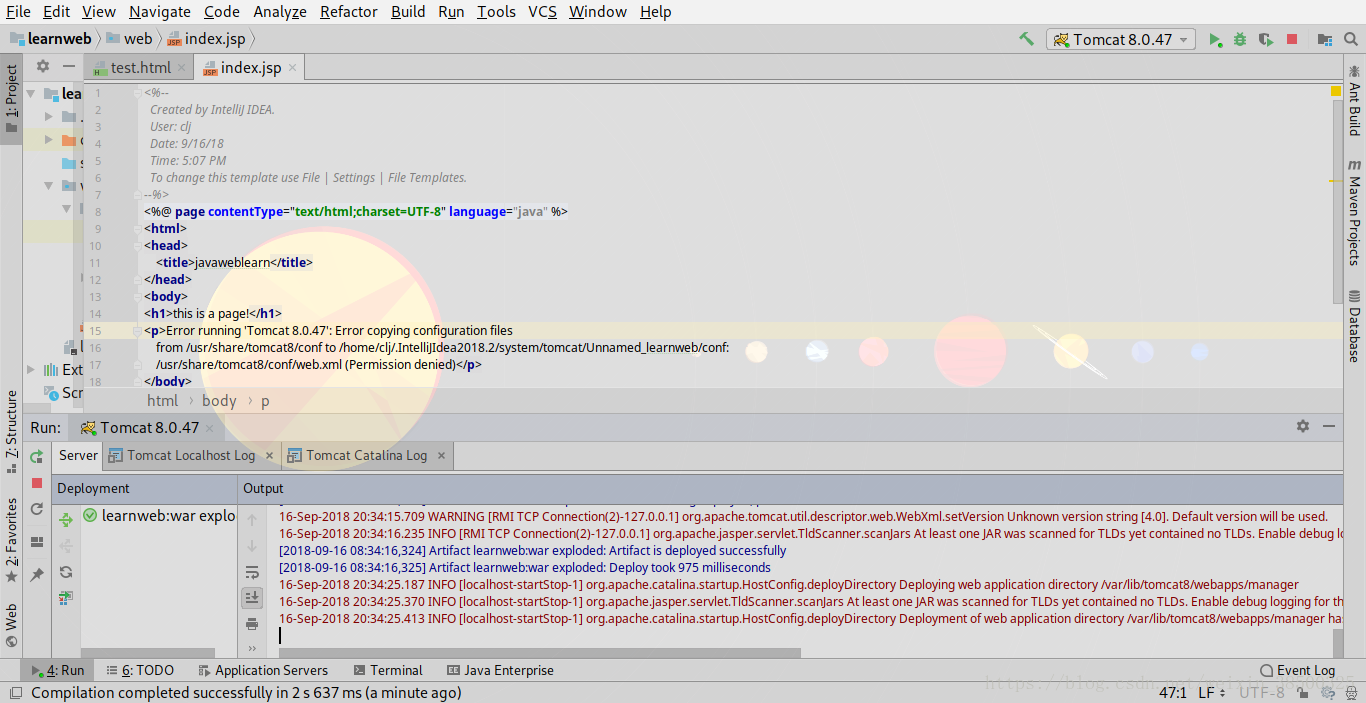
Task: Show more console actions via the double chevron
Action: [252, 648]
